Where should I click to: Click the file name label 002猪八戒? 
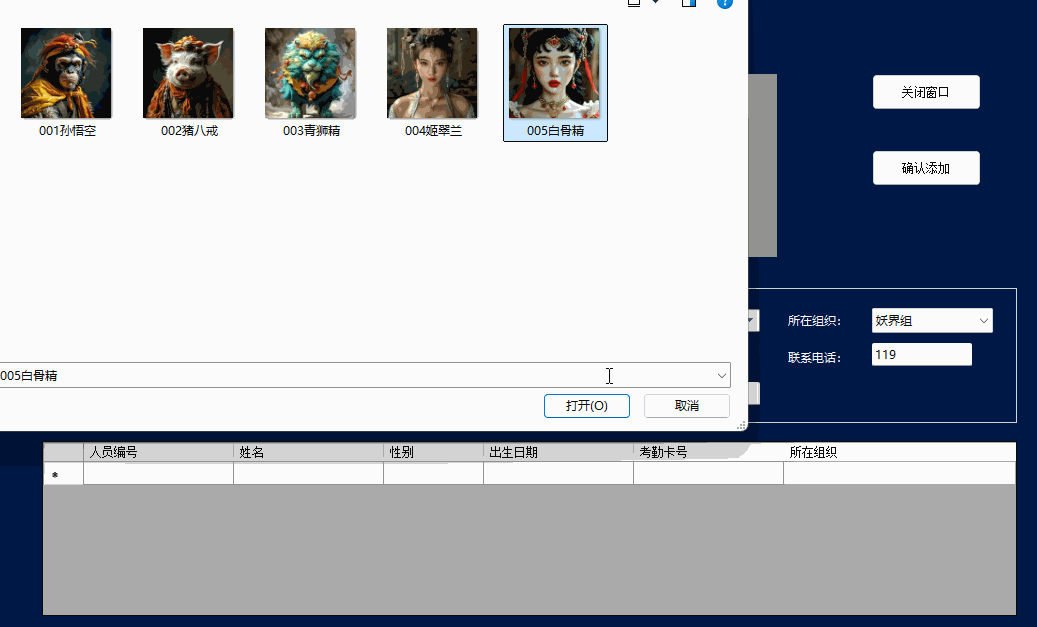tap(189, 131)
